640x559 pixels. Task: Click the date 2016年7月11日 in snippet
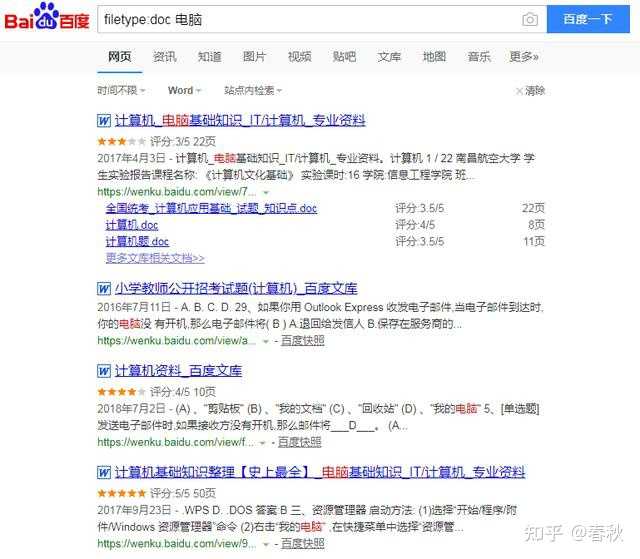134,307
